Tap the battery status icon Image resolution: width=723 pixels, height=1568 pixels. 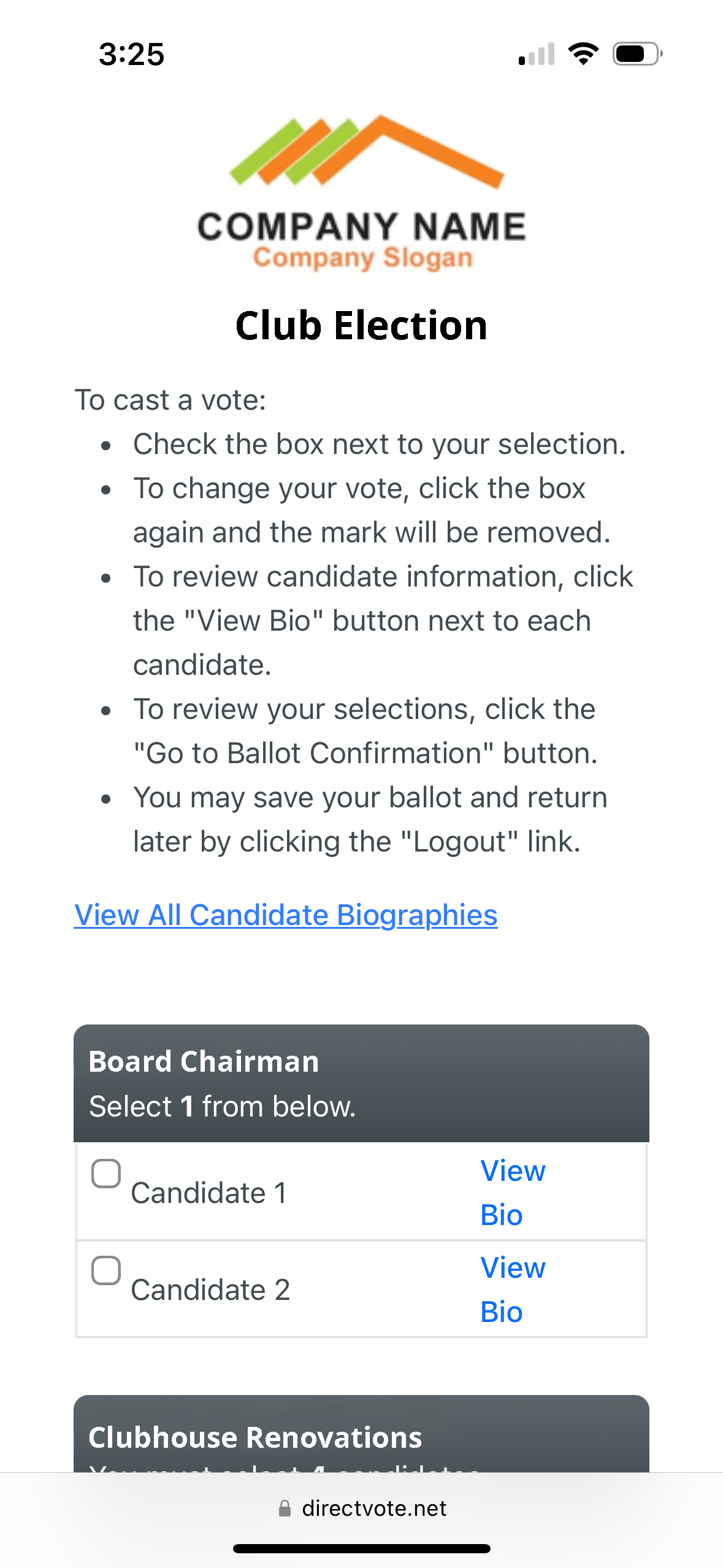(x=637, y=54)
